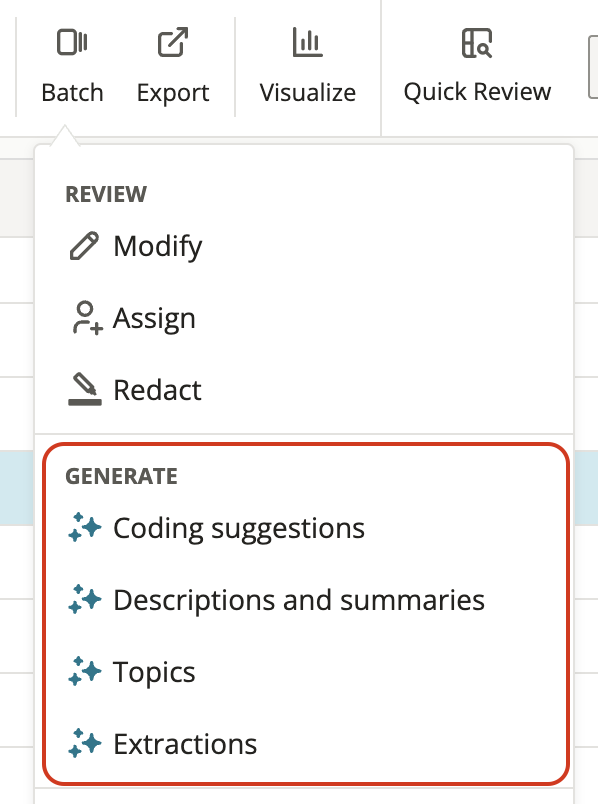Click the marker icon beside Redact
Image resolution: width=598 pixels, height=804 pixels.
[85, 390]
